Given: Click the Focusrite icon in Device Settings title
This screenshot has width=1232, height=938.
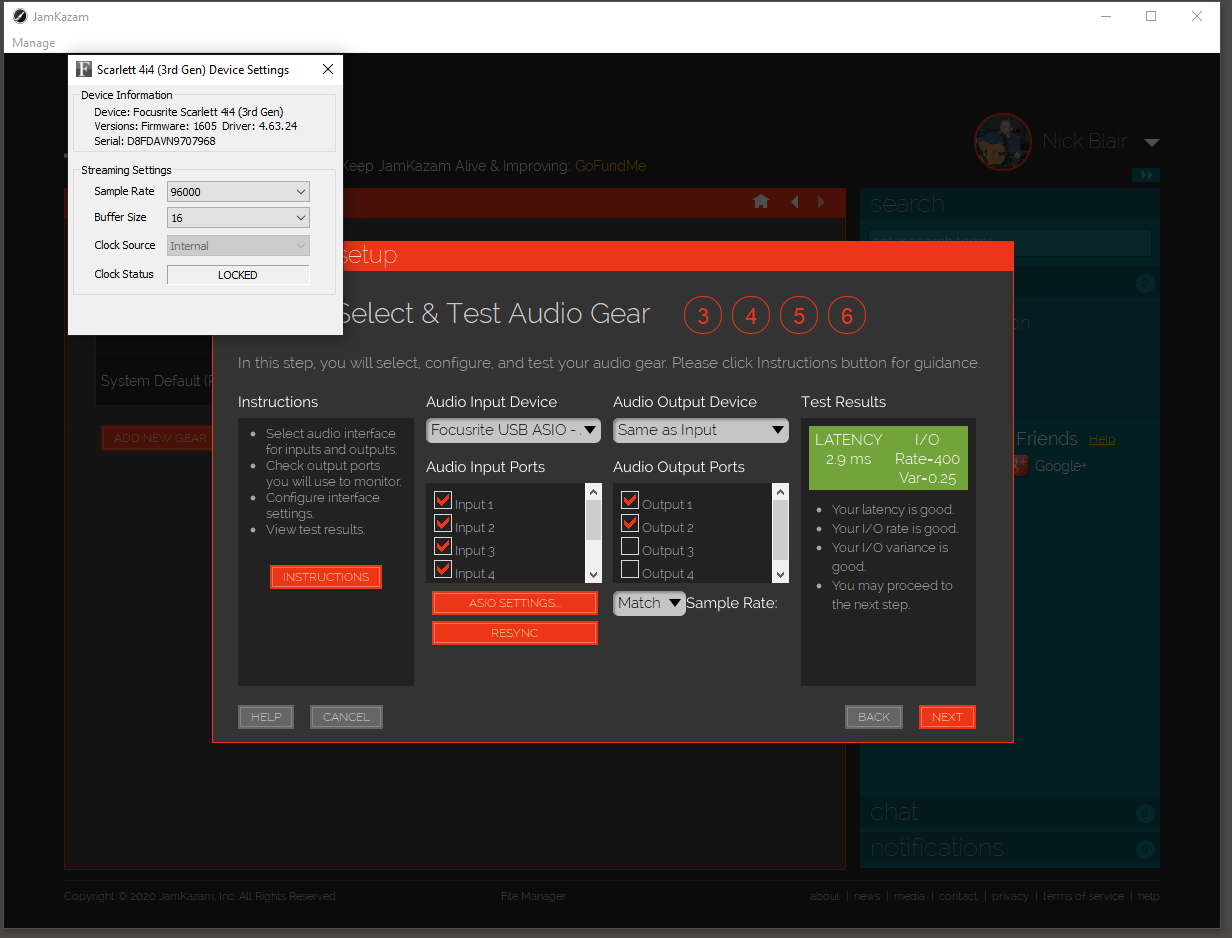Looking at the screenshot, I should pyautogui.click(x=84, y=69).
